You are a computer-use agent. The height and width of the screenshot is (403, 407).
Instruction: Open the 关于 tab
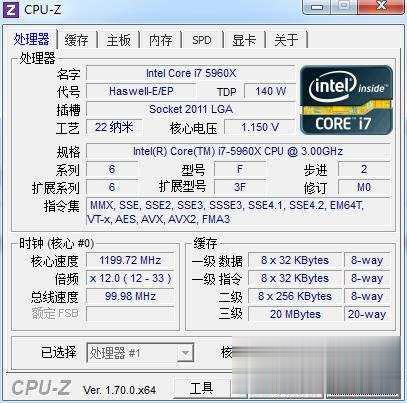pyautogui.click(x=286, y=40)
